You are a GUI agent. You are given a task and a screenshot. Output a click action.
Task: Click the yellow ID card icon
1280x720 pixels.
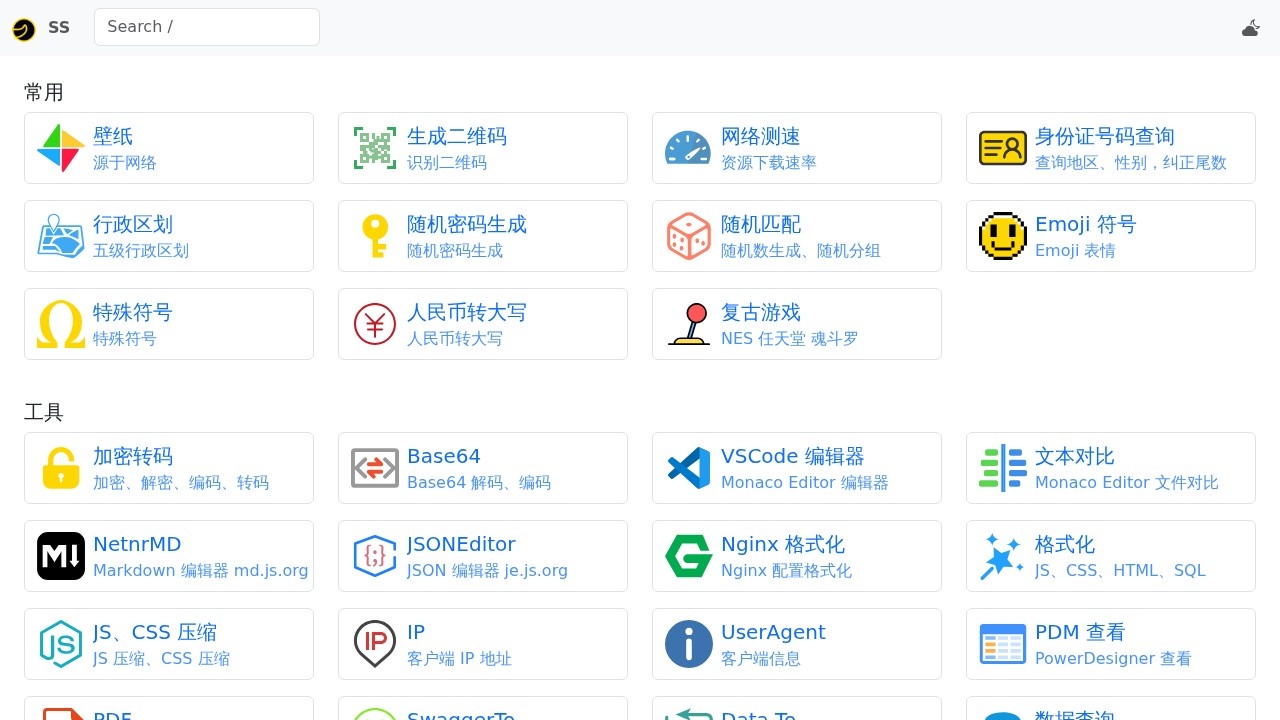(x=1002, y=148)
